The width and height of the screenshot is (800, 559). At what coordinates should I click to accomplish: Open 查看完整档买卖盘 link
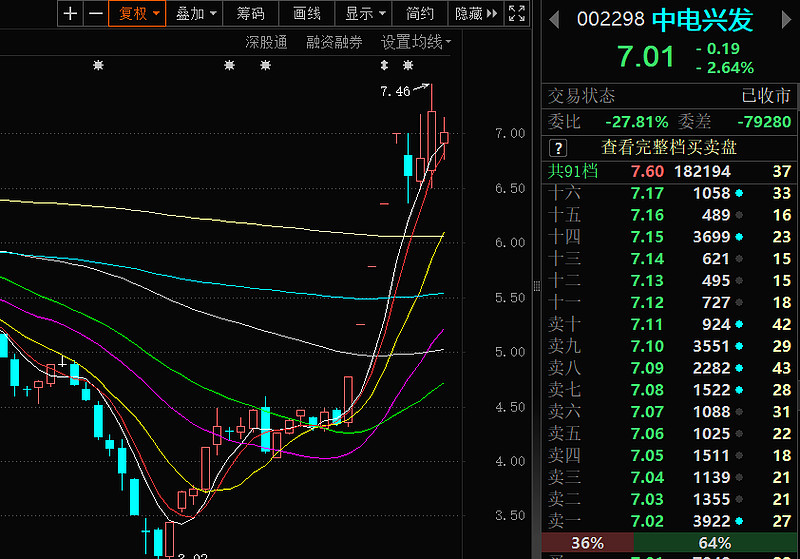pyautogui.click(x=669, y=147)
